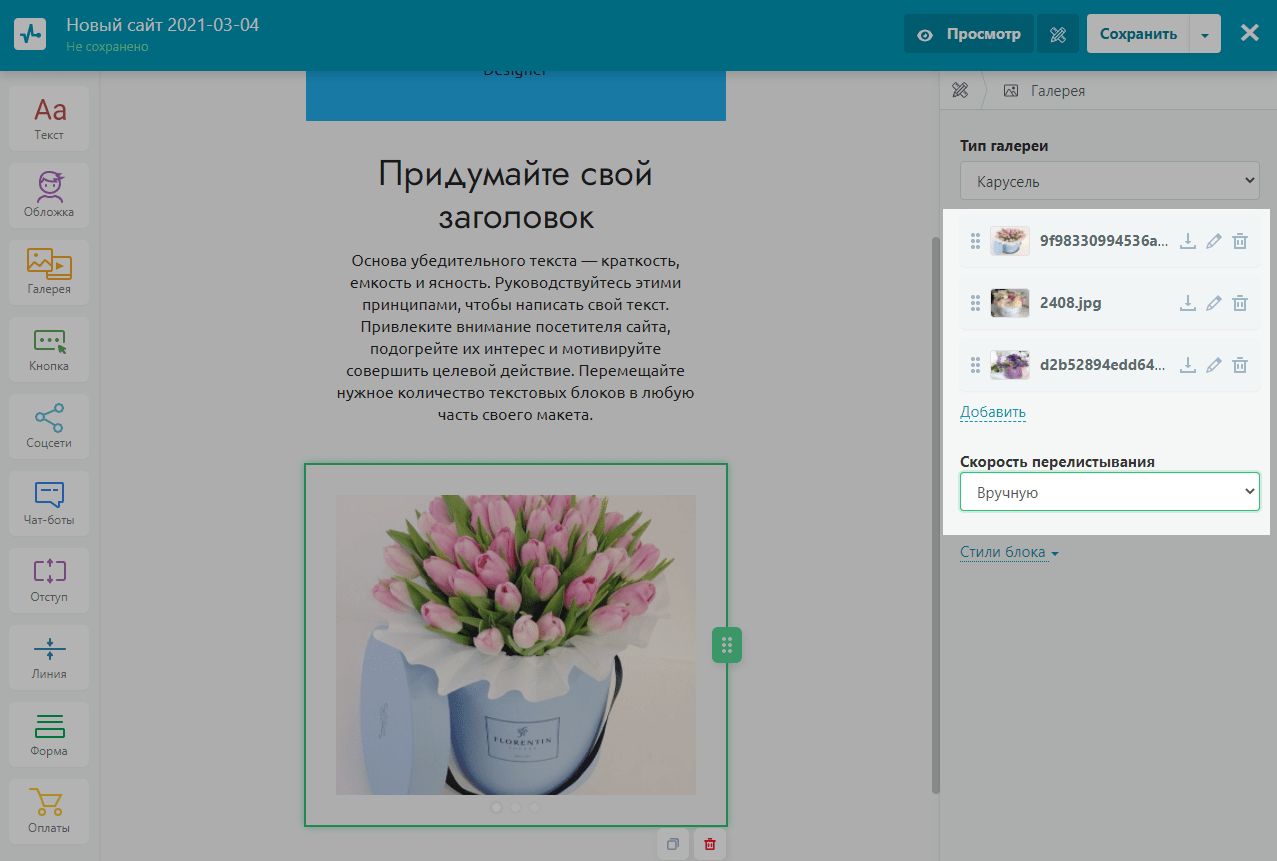Delete the selected gallery block

pos(710,844)
